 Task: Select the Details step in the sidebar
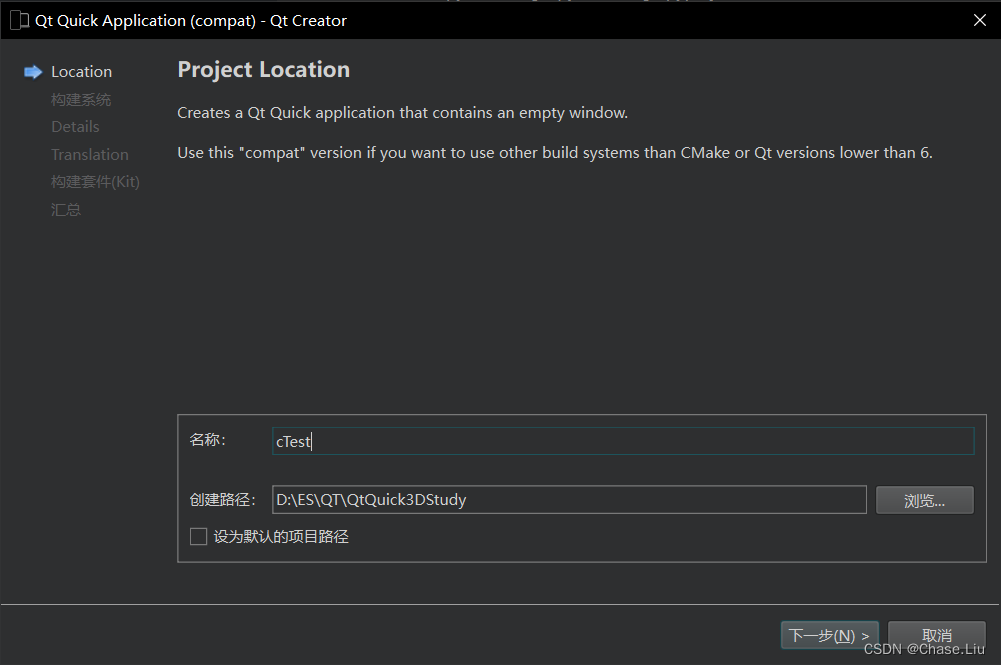click(75, 126)
